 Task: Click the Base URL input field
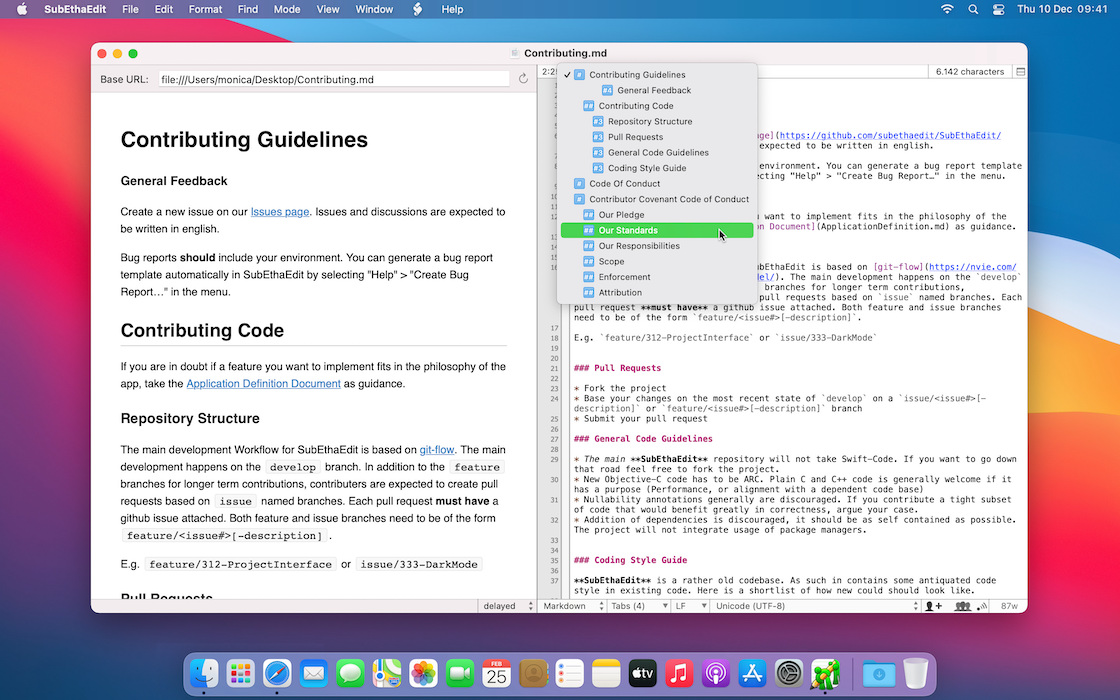click(333, 79)
